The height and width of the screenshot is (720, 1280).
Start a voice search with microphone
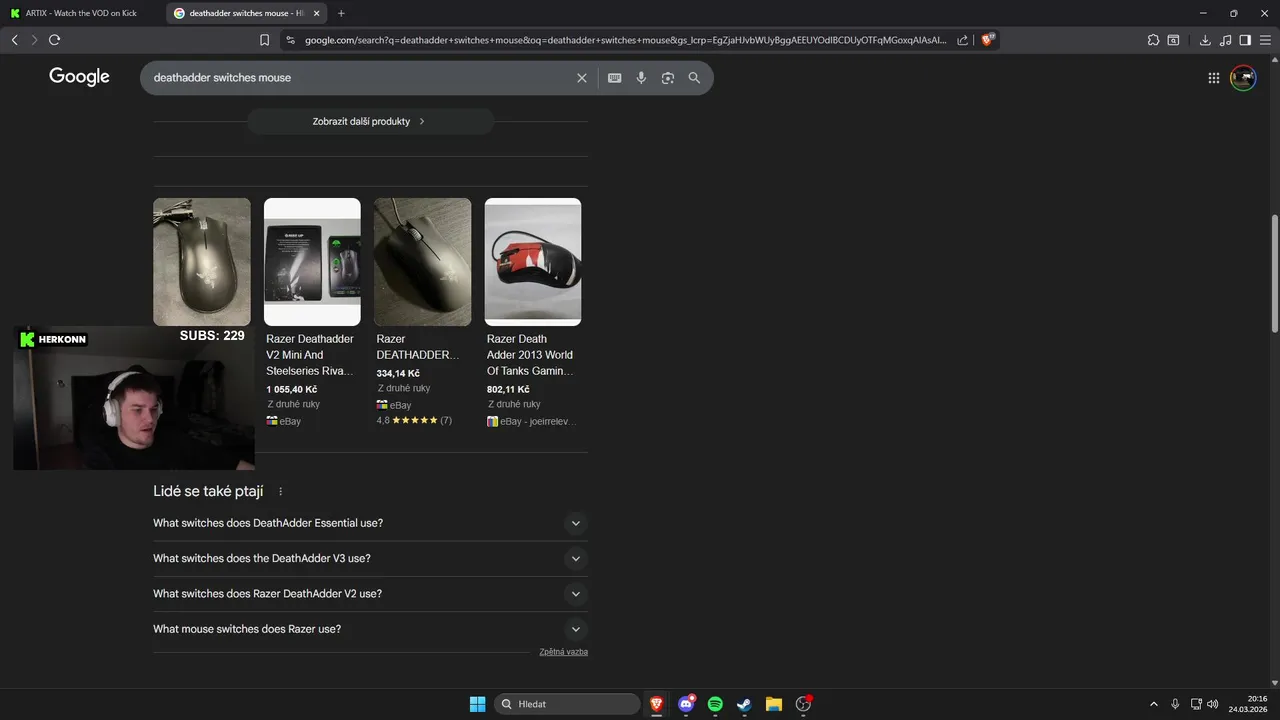click(641, 78)
